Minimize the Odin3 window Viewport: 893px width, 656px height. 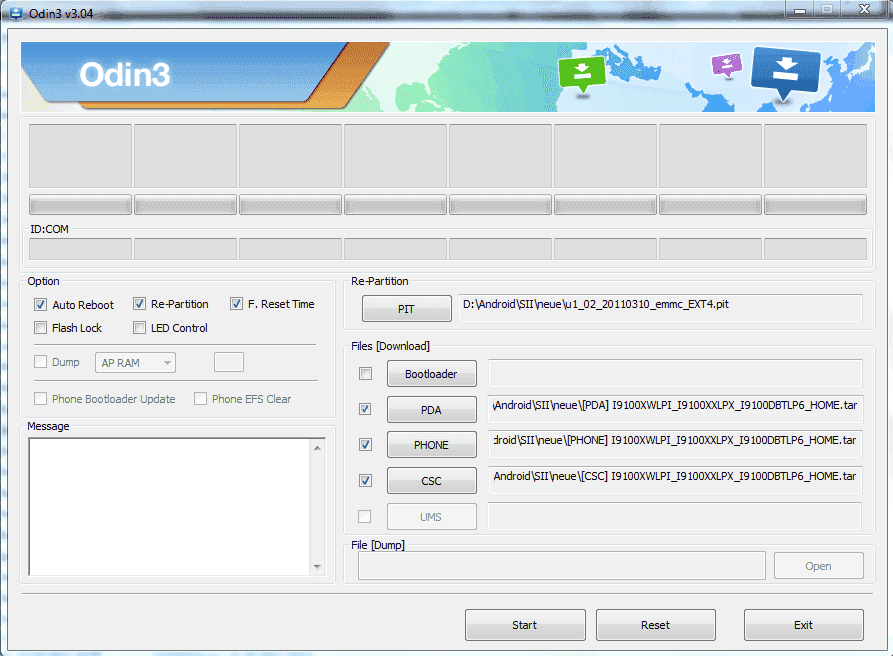pyautogui.click(x=800, y=10)
